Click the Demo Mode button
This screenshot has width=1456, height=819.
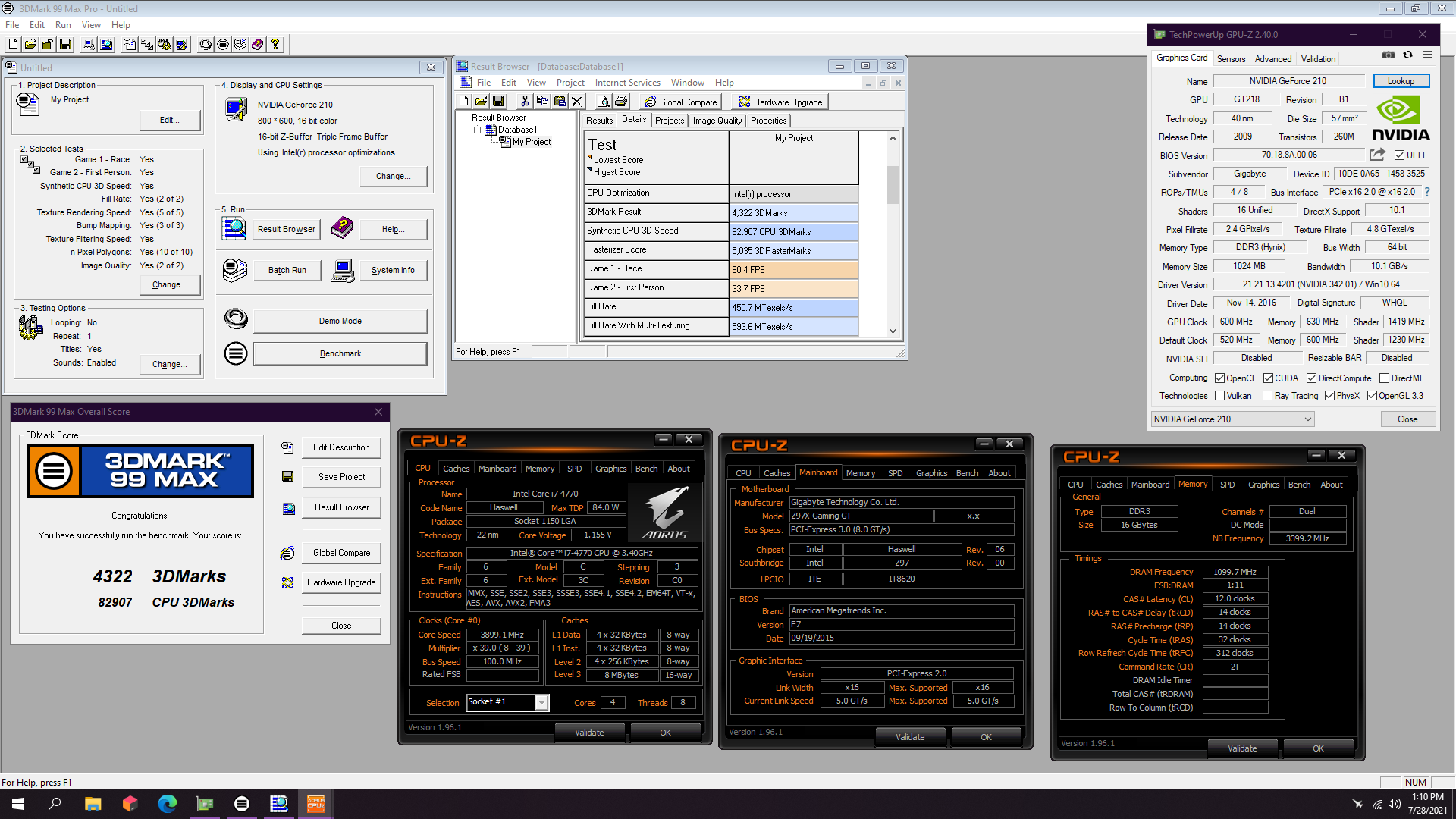point(340,321)
